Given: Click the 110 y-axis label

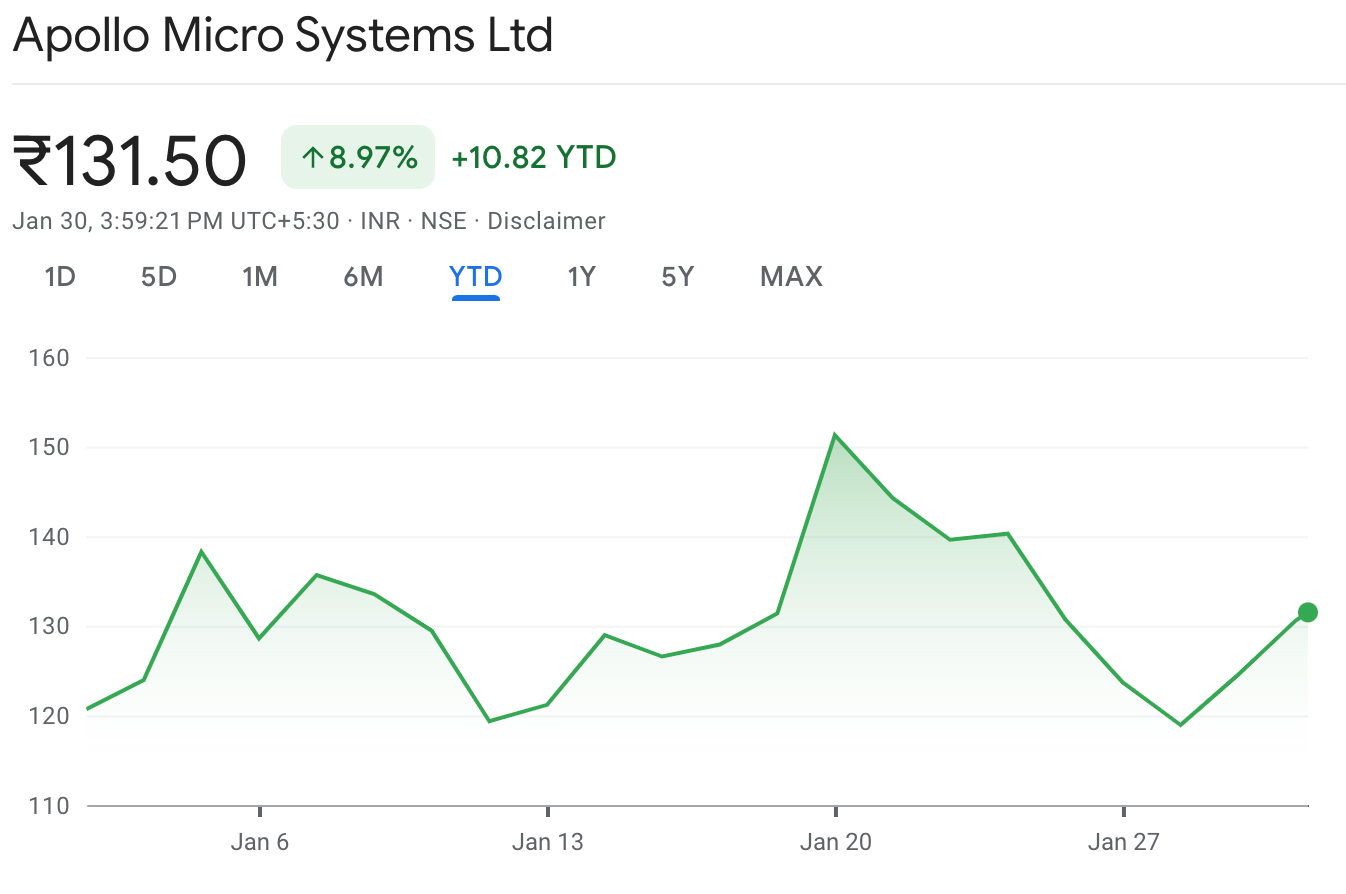Looking at the screenshot, I should [50, 806].
